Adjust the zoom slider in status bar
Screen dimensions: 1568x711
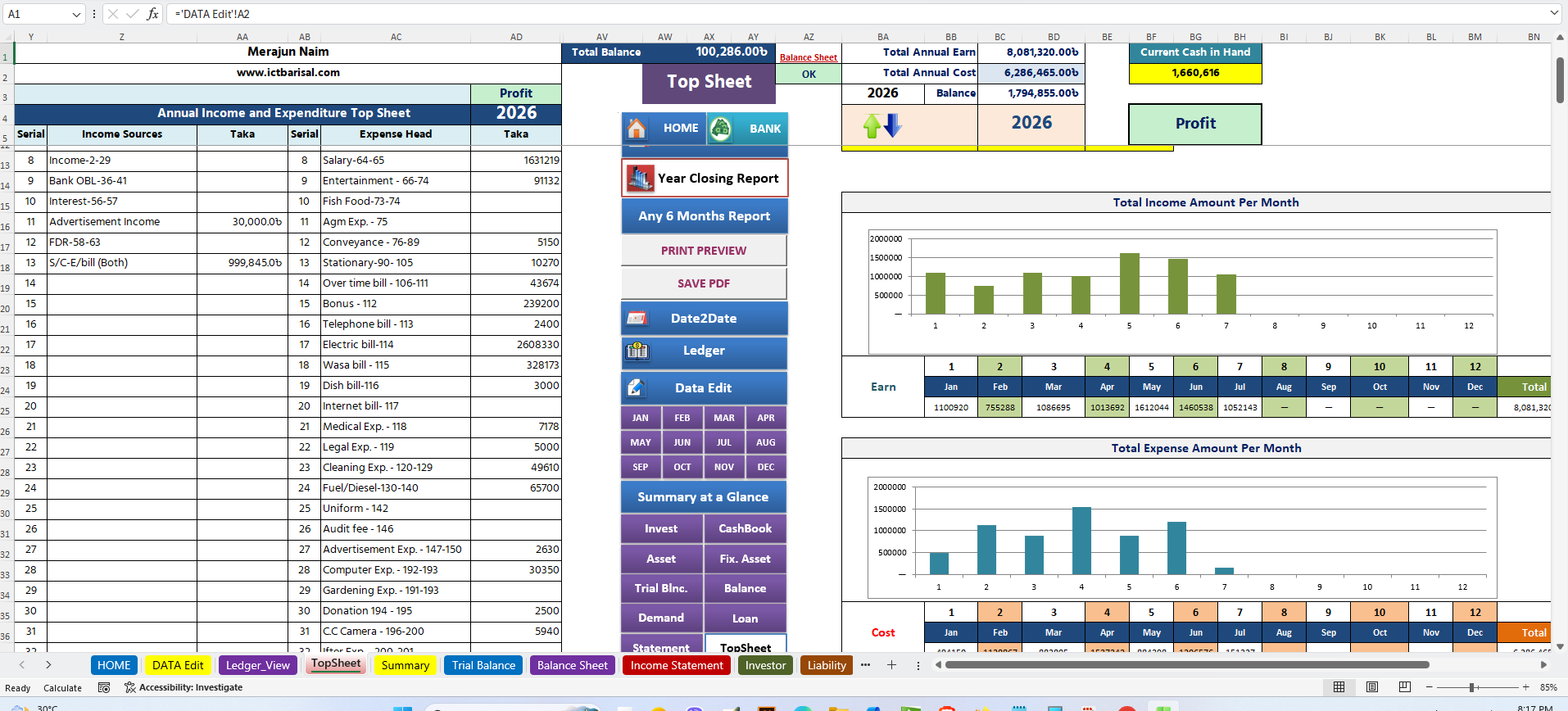(1472, 687)
